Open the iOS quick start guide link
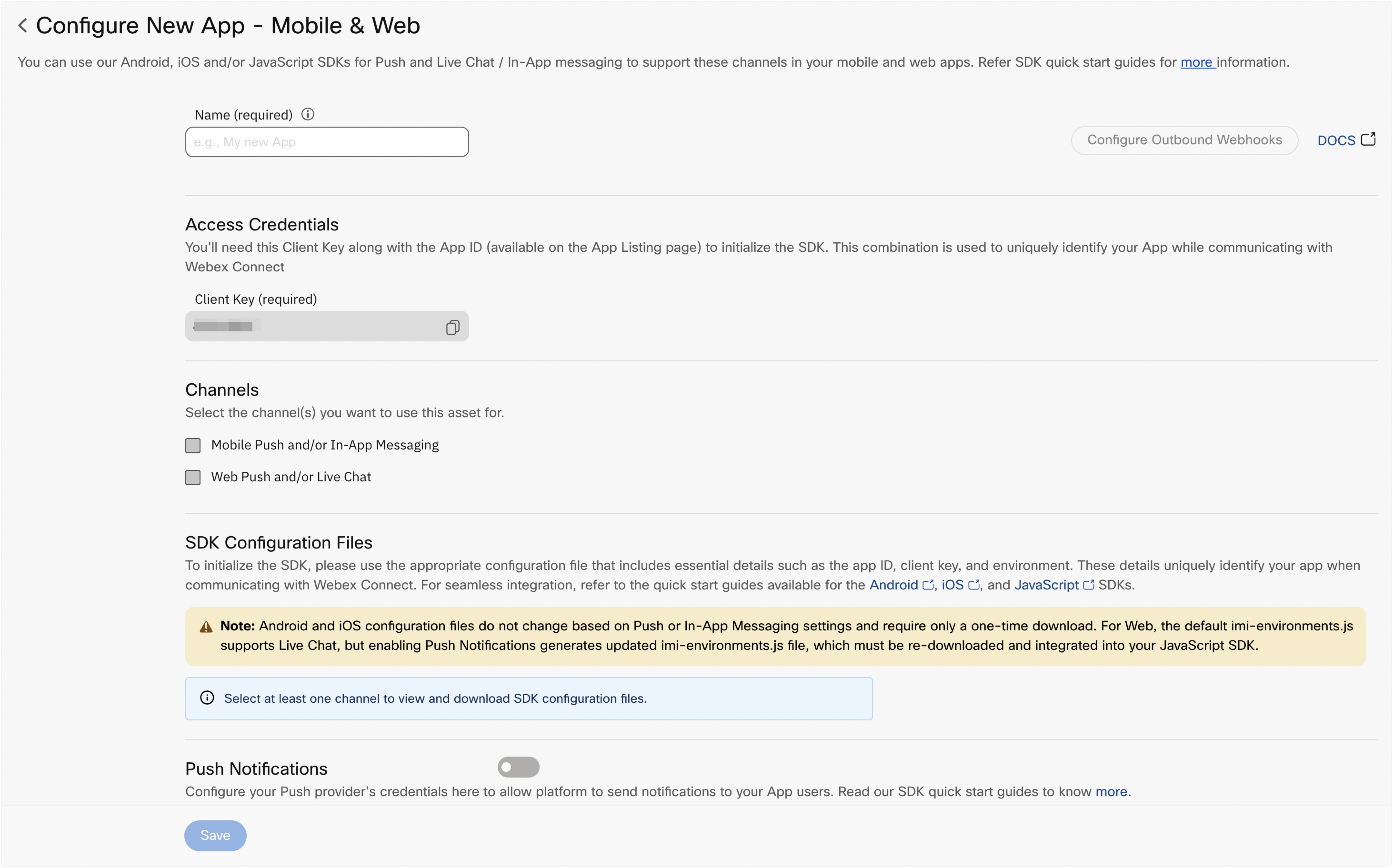The width and height of the screenshot is (1393, 868). pyautogui.click(x=960, y=585)
